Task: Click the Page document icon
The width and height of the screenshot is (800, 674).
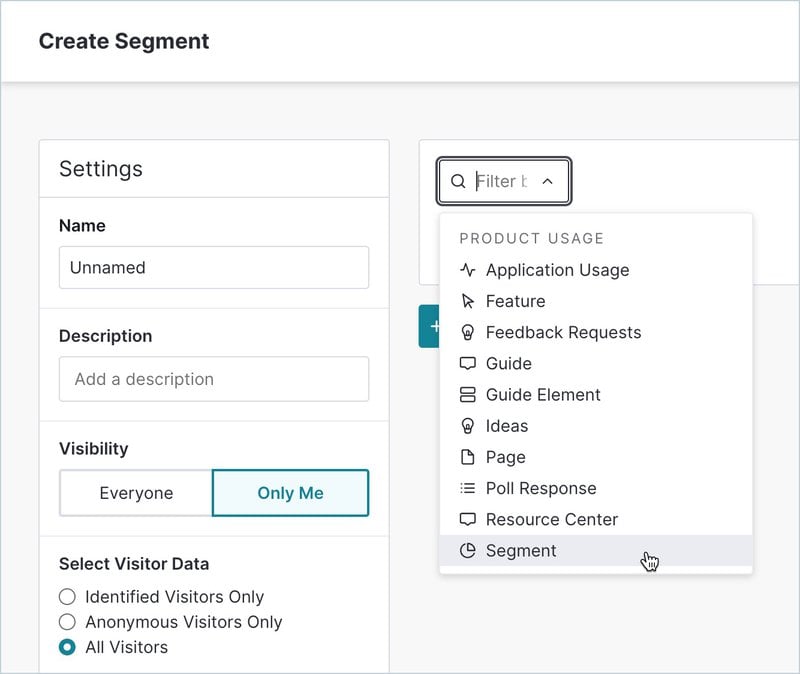Action: coord(467,457)
